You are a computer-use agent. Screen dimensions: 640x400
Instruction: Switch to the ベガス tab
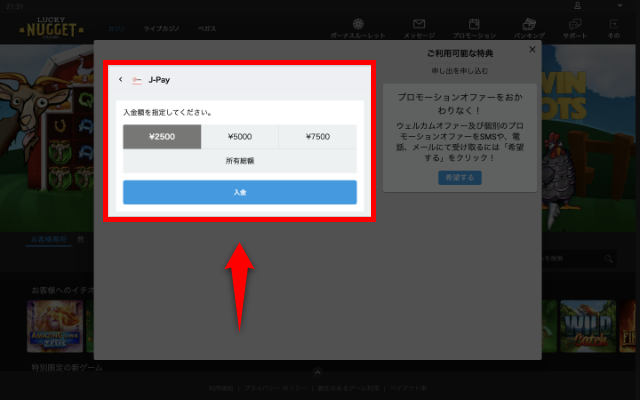(x=207, y=30)
